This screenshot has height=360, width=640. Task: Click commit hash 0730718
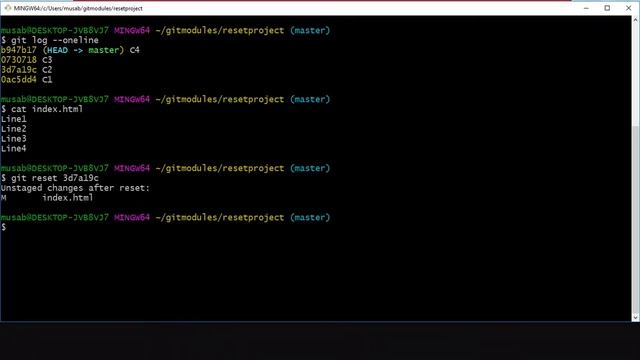click(x=19, y=60)
